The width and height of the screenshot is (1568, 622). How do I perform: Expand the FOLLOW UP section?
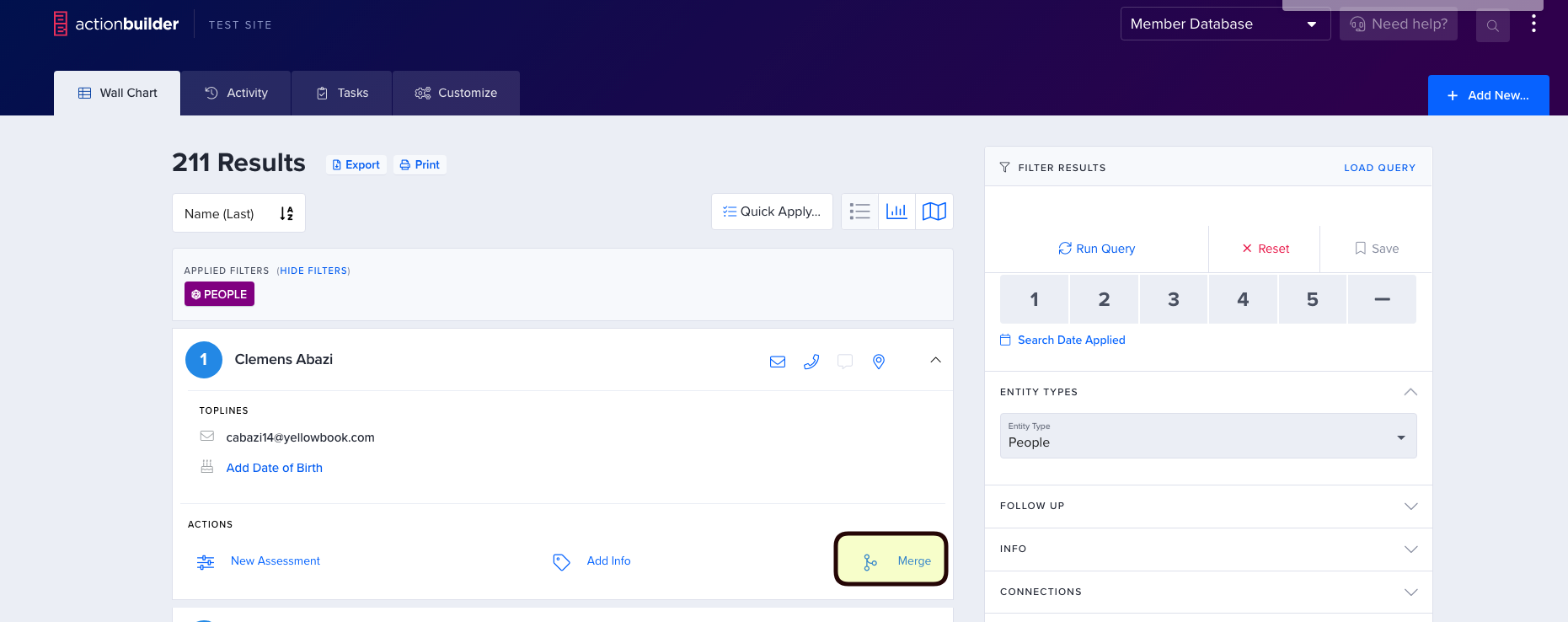click(x=1208, y=506)
